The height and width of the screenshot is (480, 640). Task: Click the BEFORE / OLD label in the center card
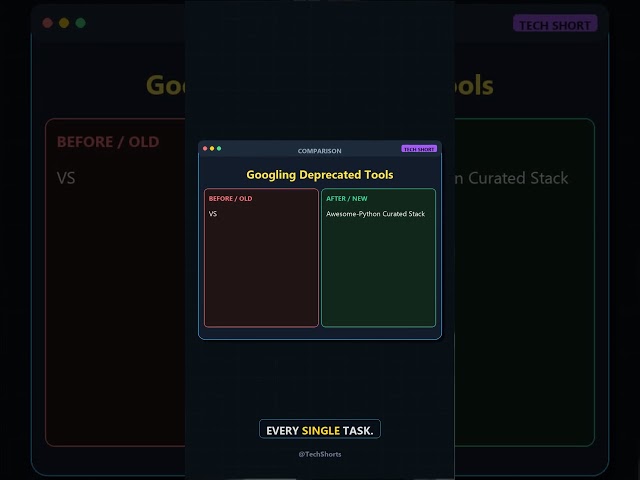coord(230,199)
